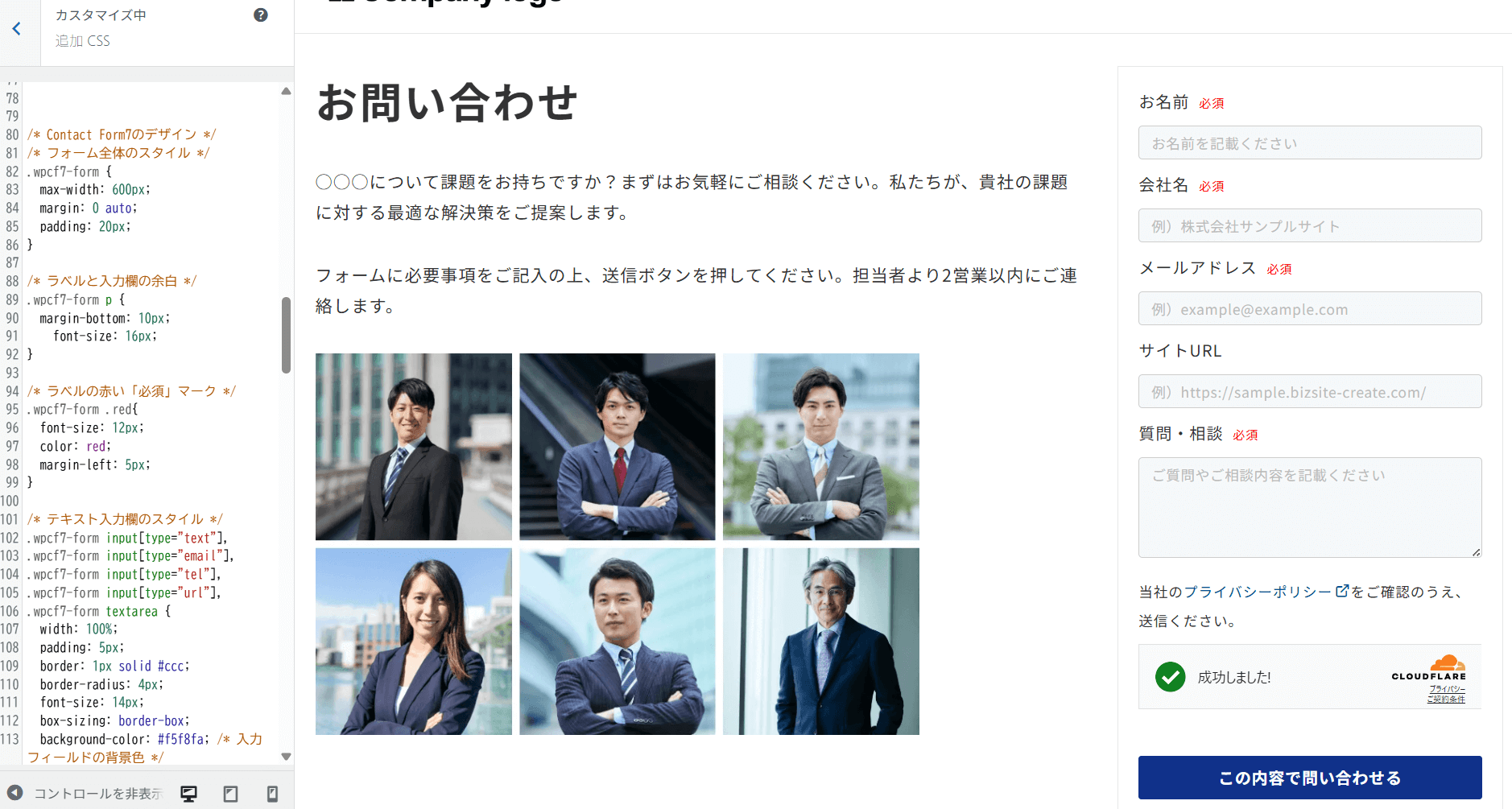The image size is (1512, 809).
Task: Click the 会社名 input field
Action: tap(1310, 225)
